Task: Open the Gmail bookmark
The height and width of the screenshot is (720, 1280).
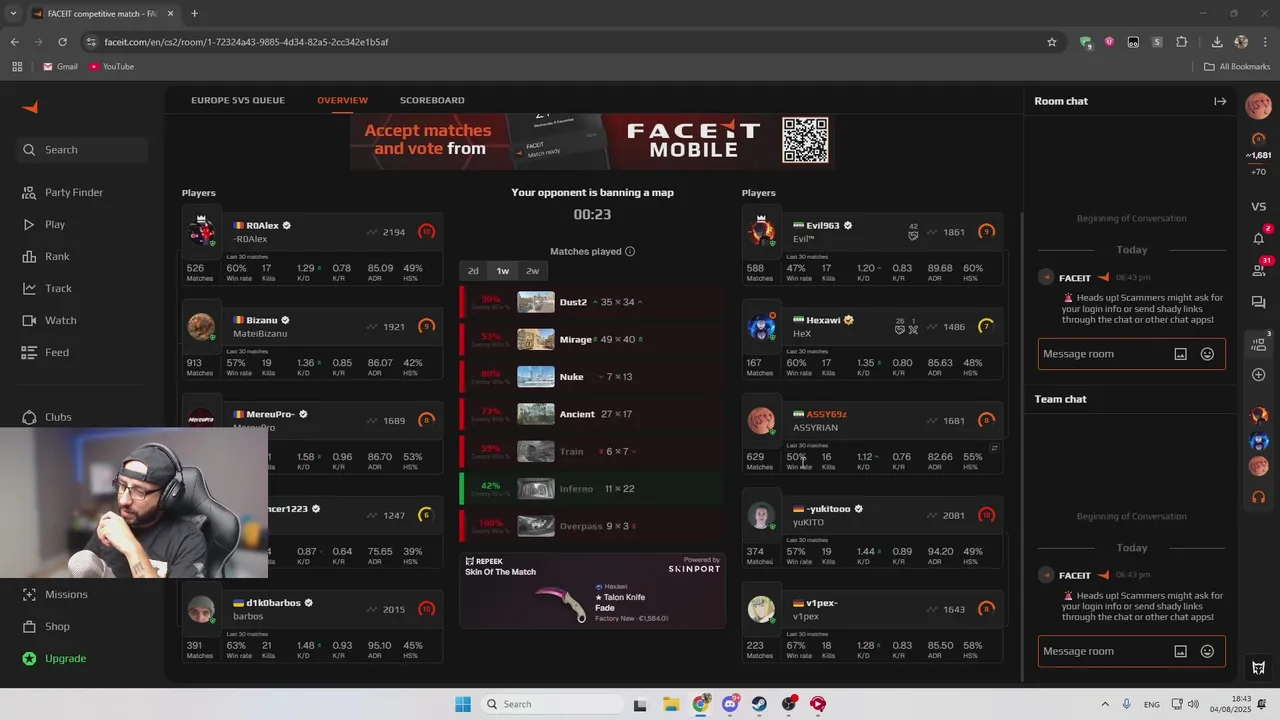Action: click(x=60, y=67)
